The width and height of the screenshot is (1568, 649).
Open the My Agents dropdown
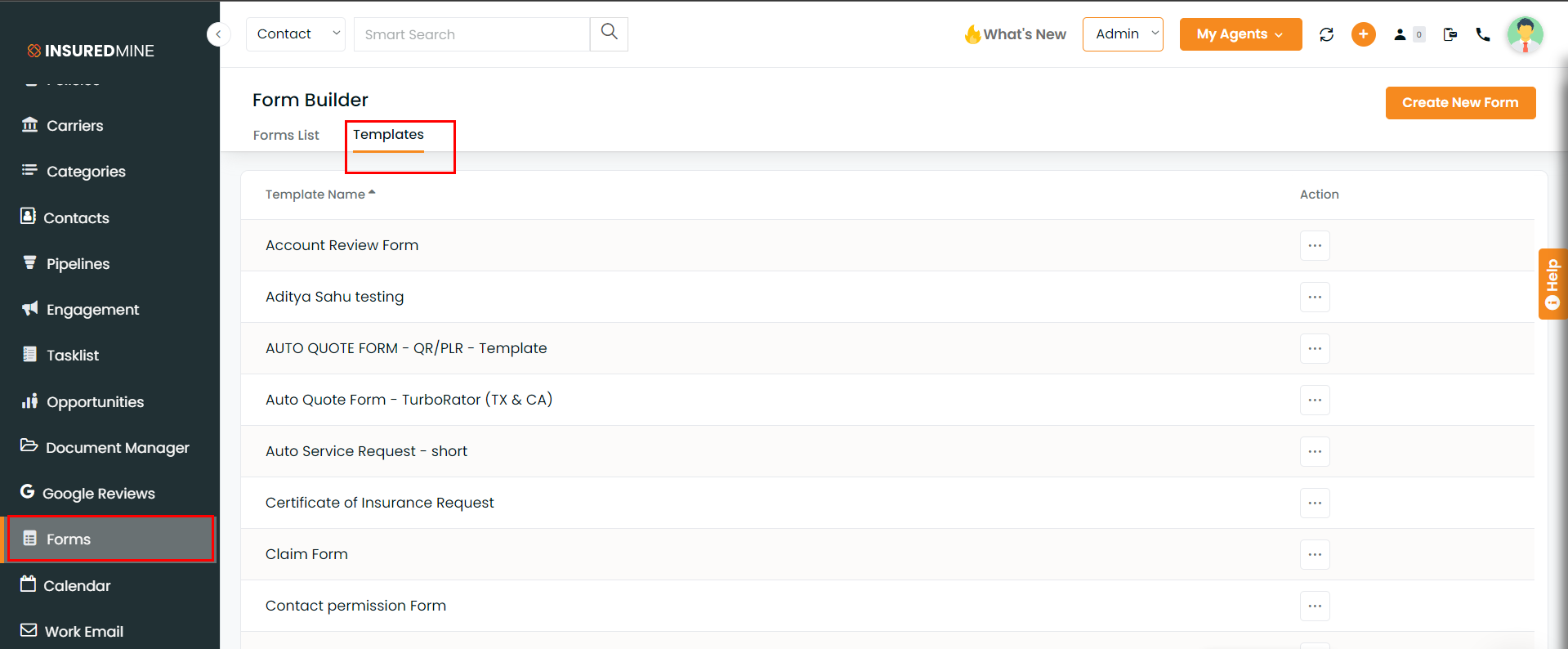pyautogui.click(x=1240, y=34)
